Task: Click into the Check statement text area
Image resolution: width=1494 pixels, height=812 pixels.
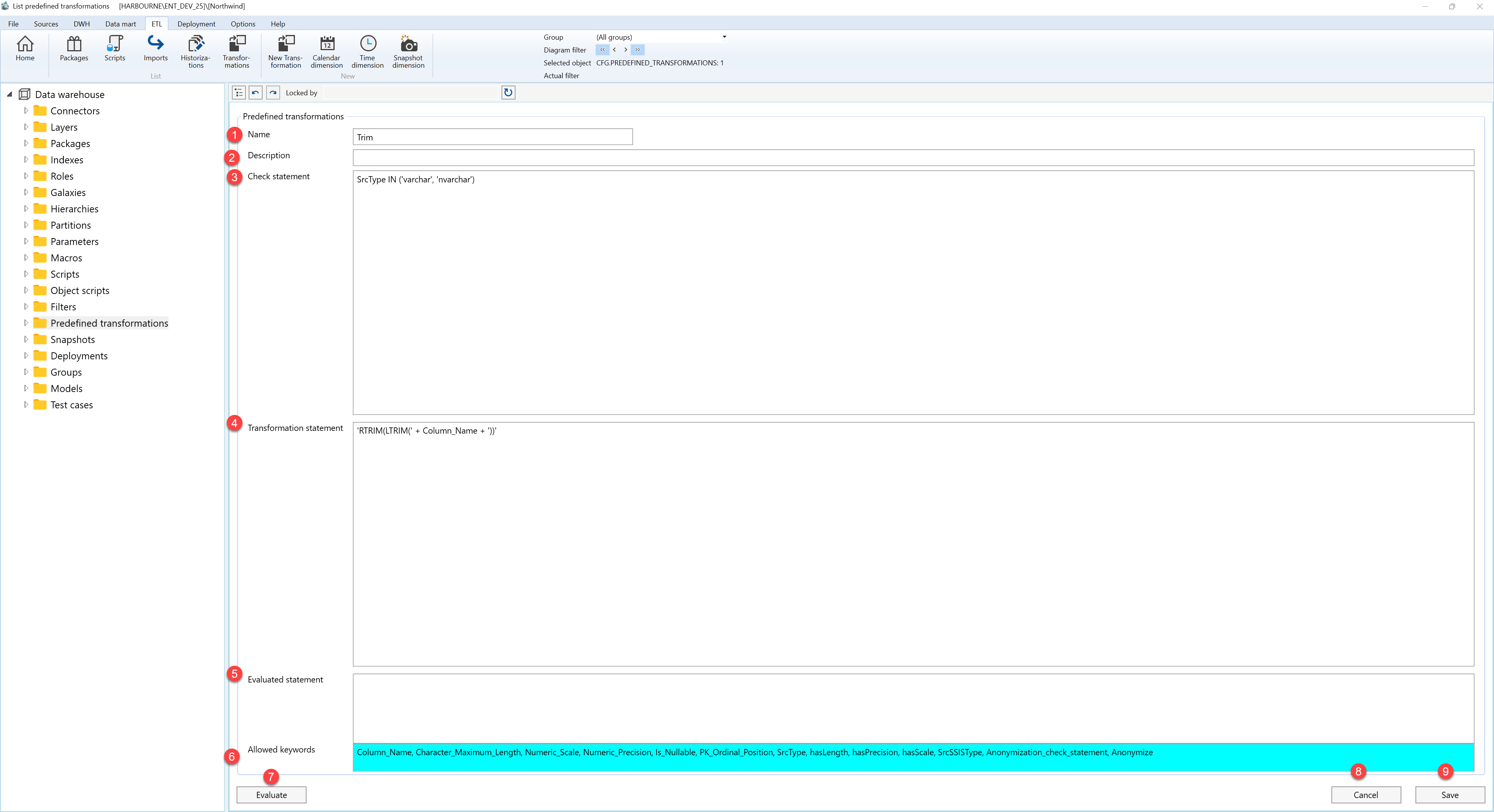Action: click(914, 293)
